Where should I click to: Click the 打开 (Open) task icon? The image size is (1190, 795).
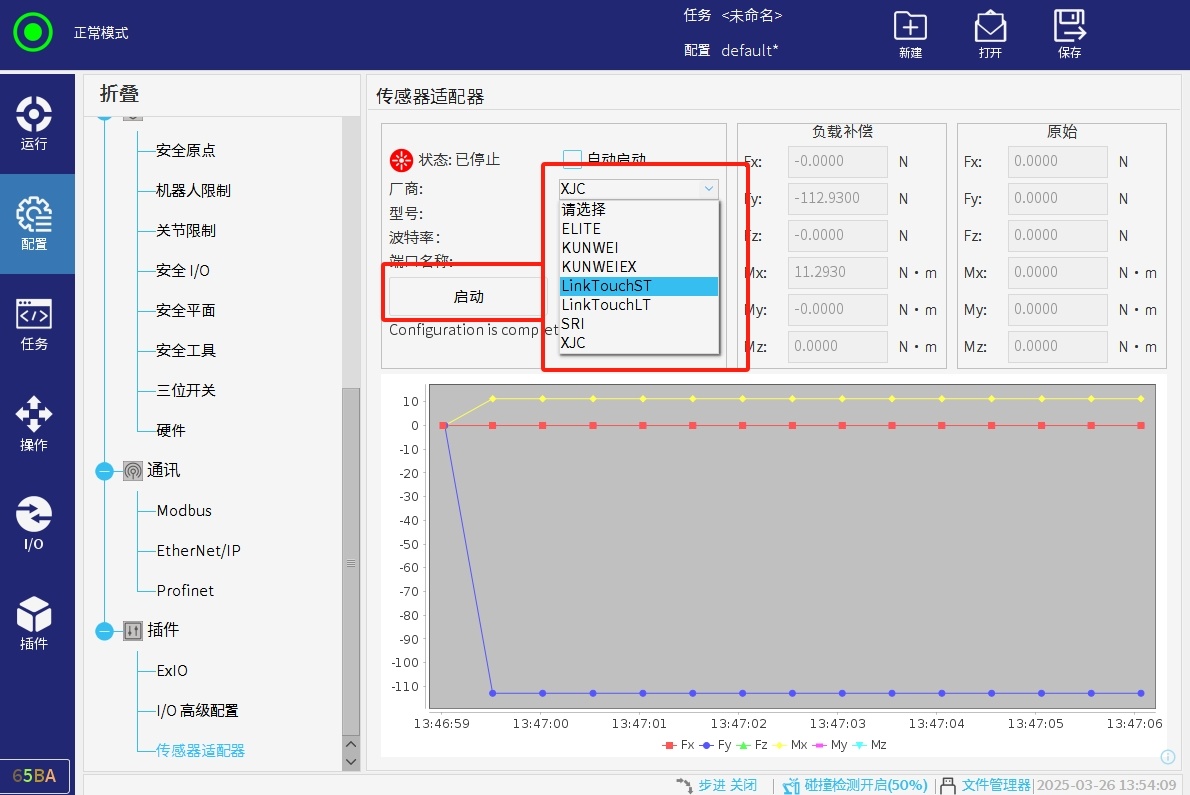tap(990, 35)
